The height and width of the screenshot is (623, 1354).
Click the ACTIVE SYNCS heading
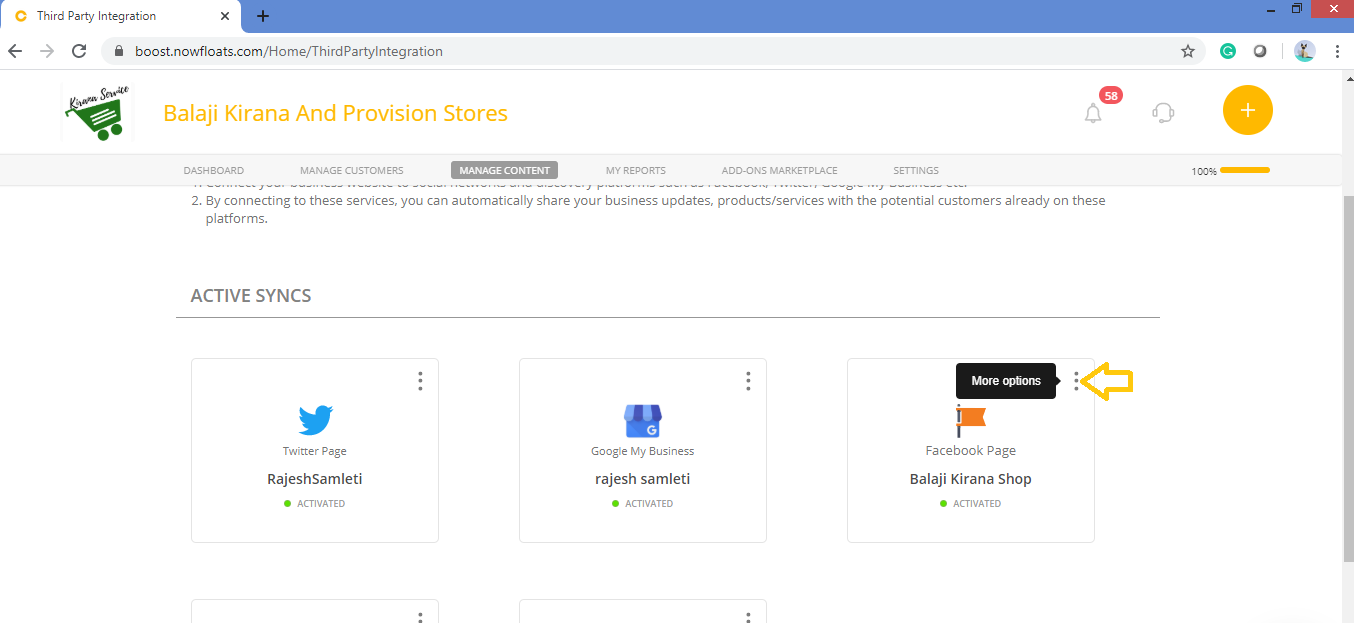pos(251,296)
